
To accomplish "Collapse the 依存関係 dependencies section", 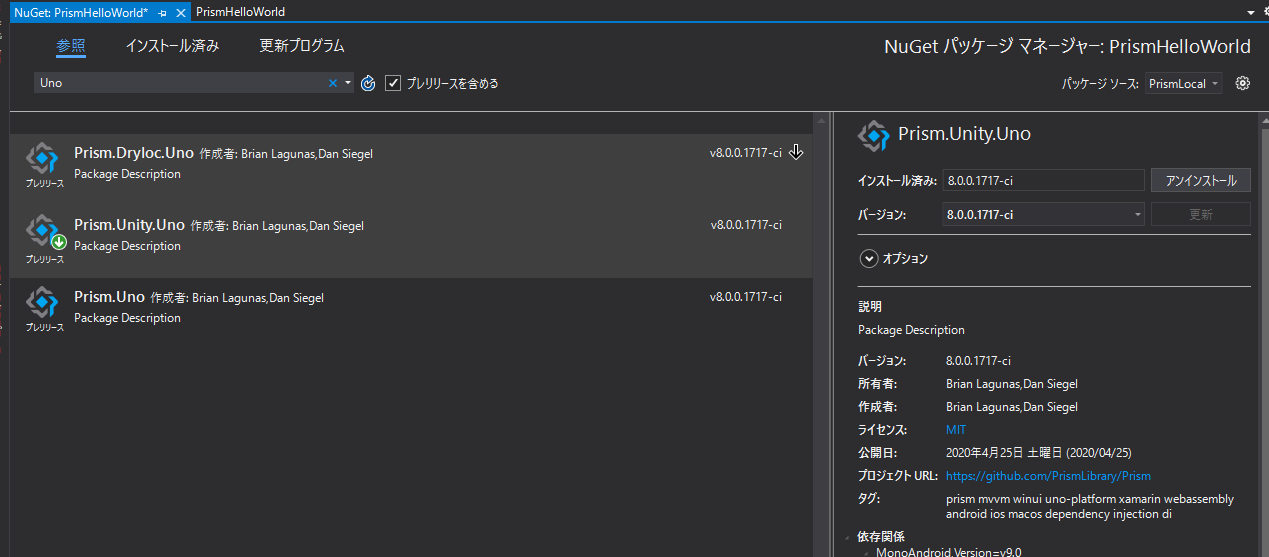I will [x=849, y=538].
